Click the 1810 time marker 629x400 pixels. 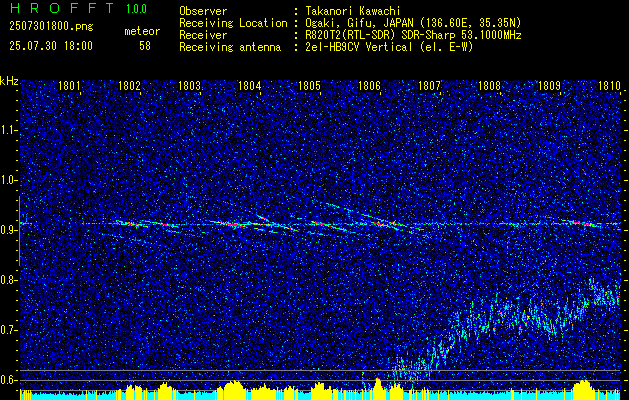609,86
